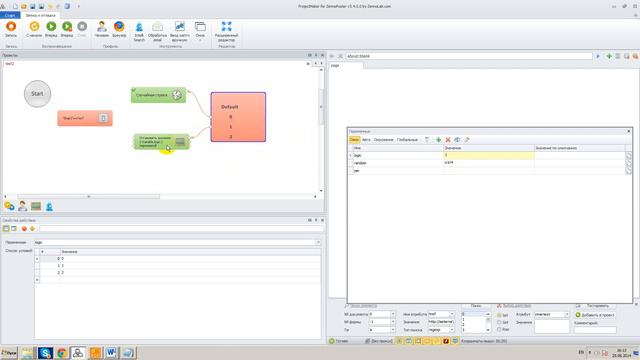
Task: Click the Добавить в проект button
Action: 595,315
